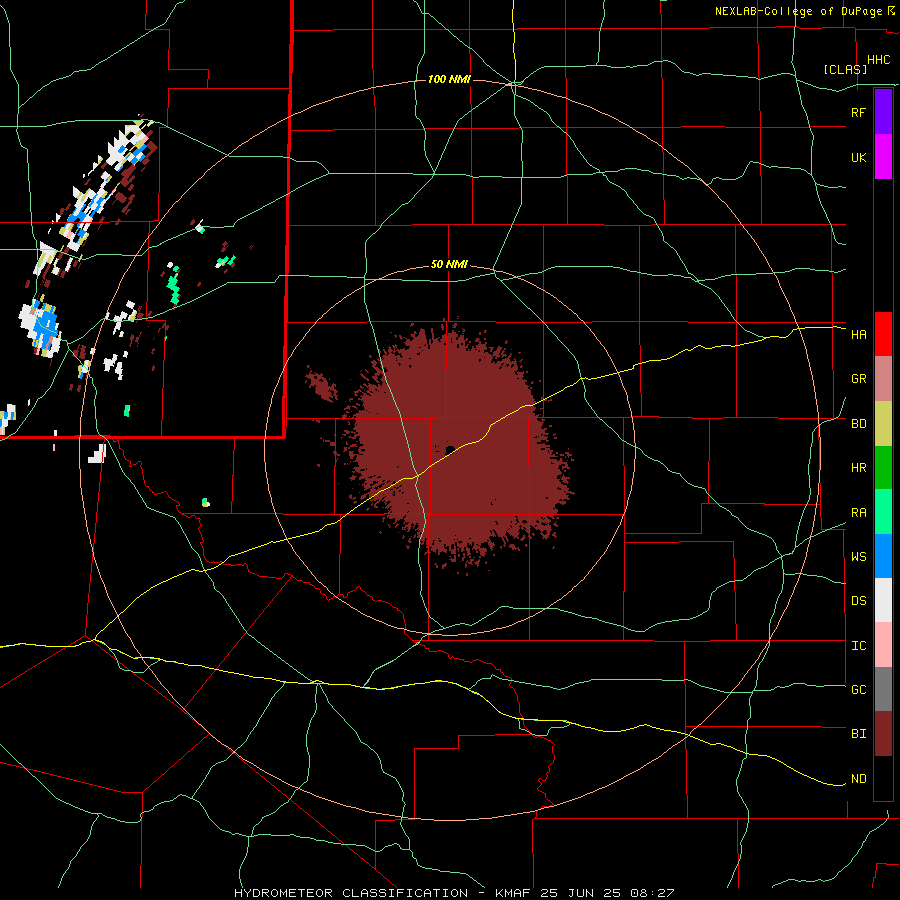900x900 pixels.
Task: Click the HR legend label
Action: [858, 468]
